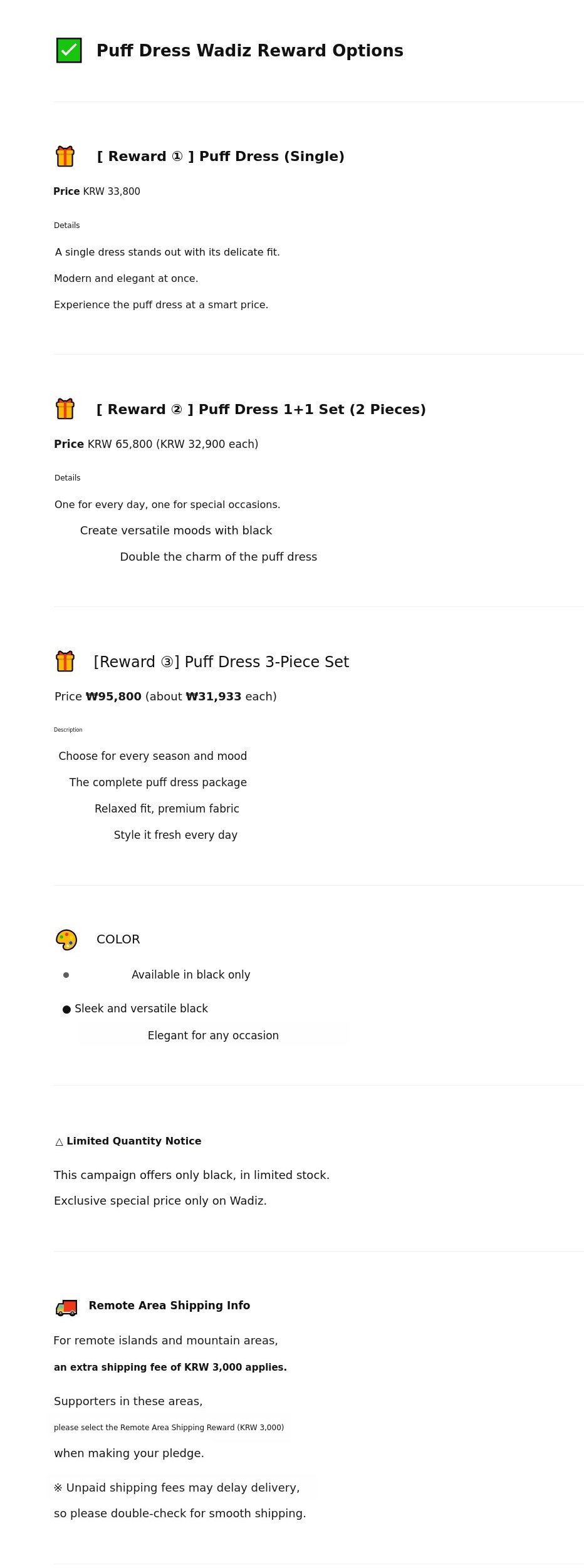Click the 'Remote Area Shipping Info' heading
The height and width of the screenshot is (1568, 584).
(x=169, y=1306)
